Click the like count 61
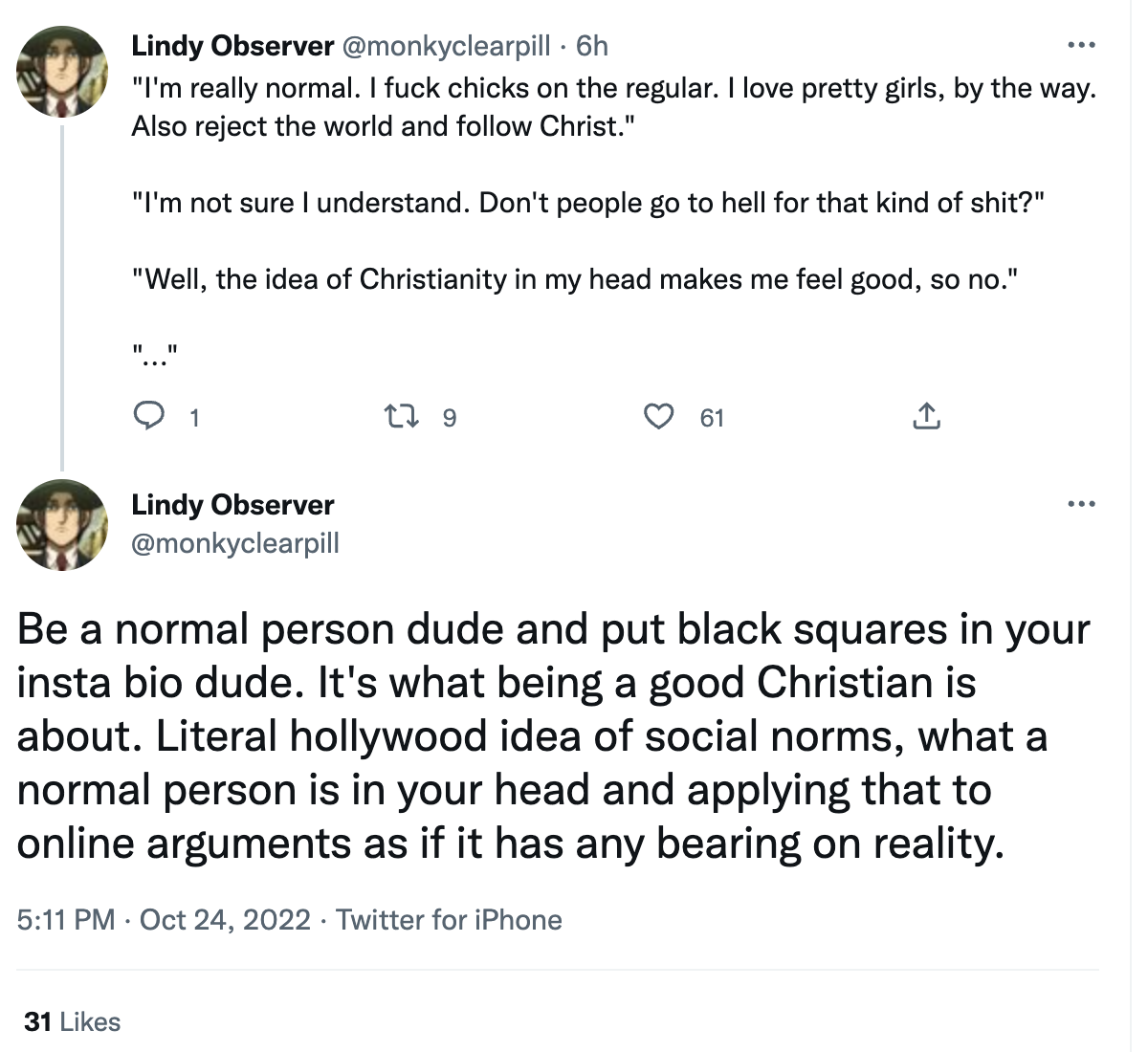Screen dimensions: 1148x1052 712,418
